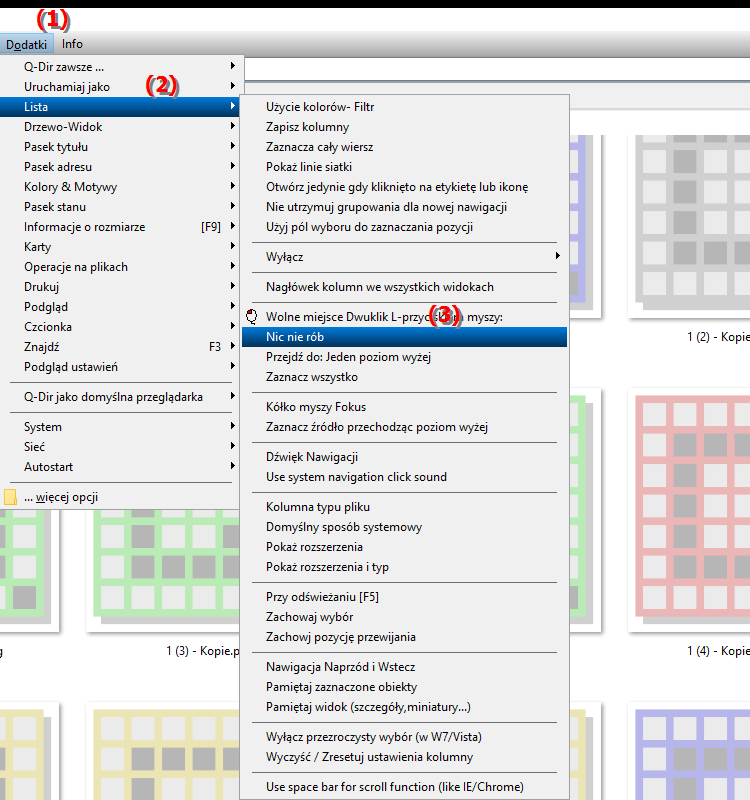
Task: Toggle Zaznacz źródło przechodząc poziom wyżej
Action: [x=404, y=427]
